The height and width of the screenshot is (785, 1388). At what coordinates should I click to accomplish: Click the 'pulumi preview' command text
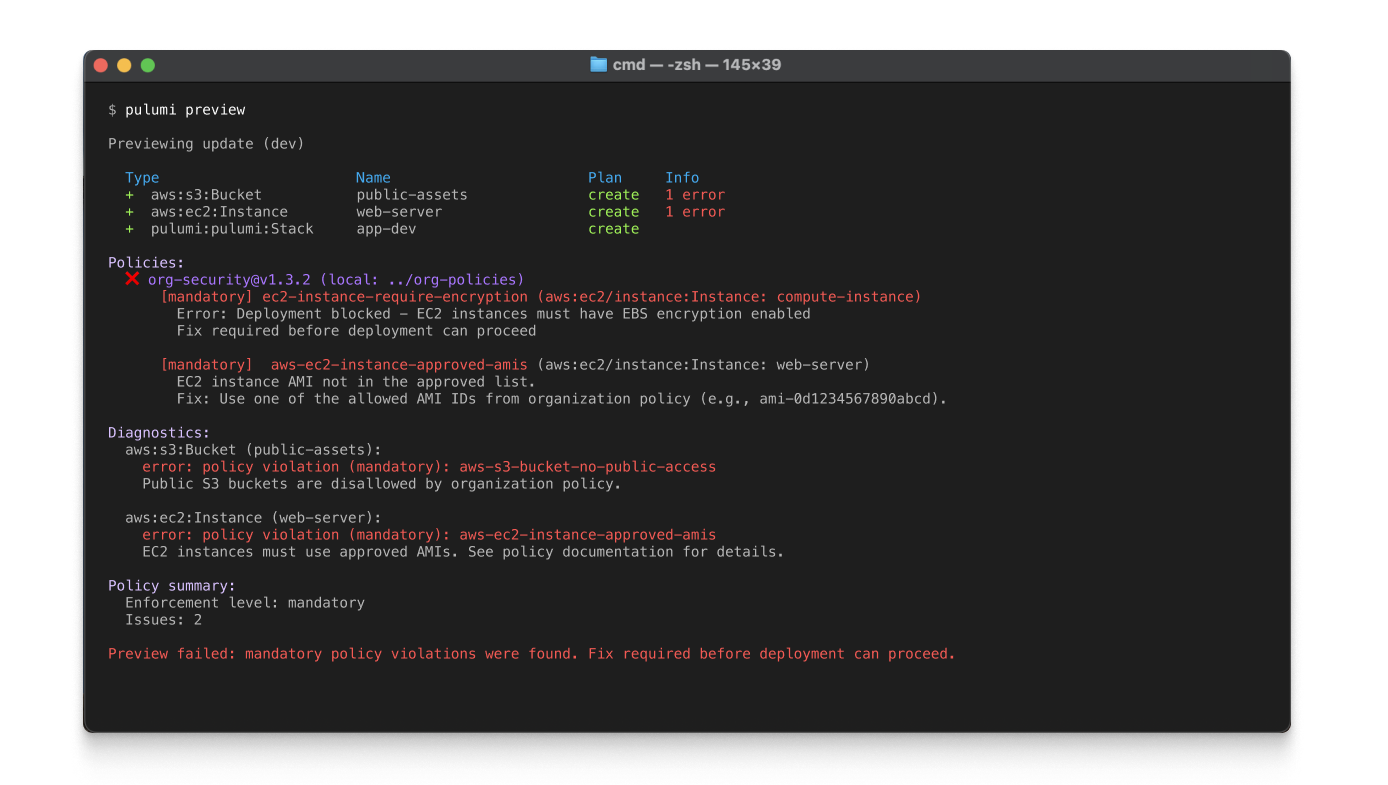point(185,110)
